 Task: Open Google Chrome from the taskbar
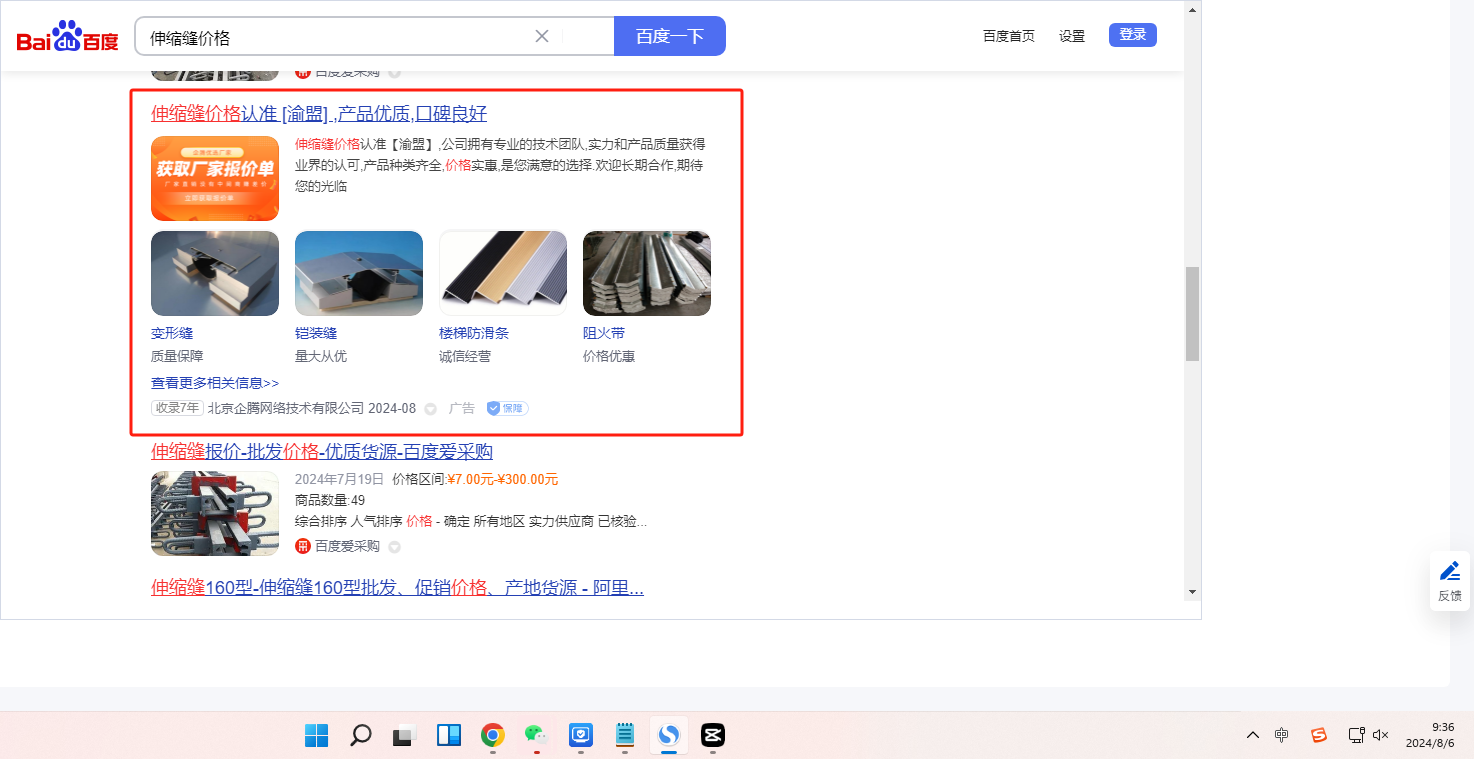pyautogui.click(x=492, y=736)
